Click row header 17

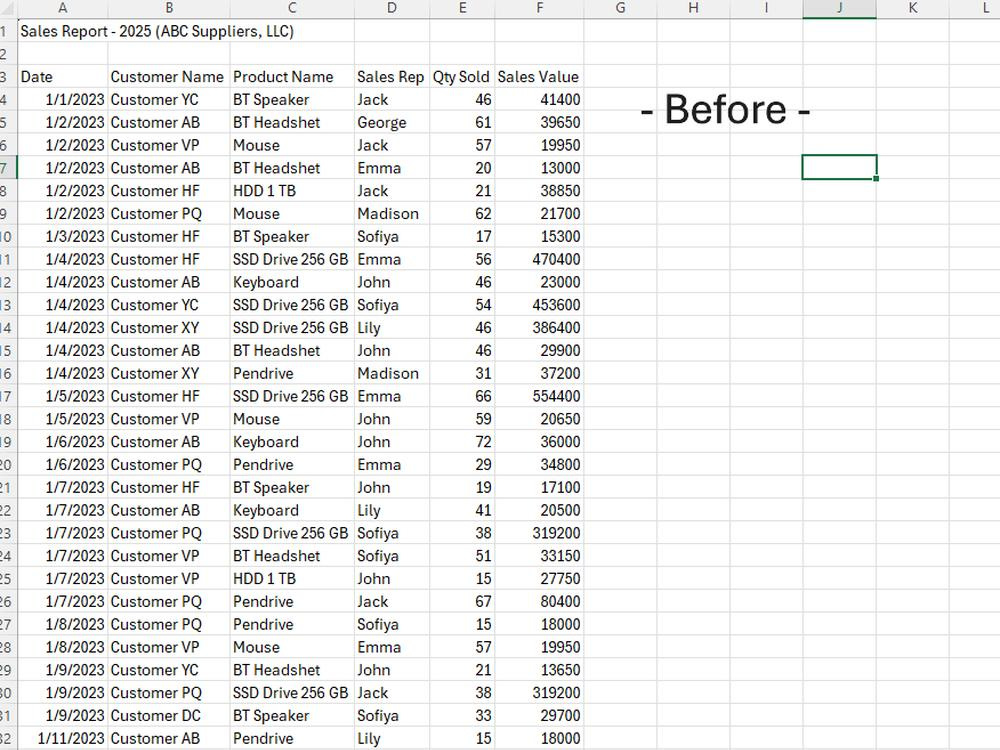point(6,397)
